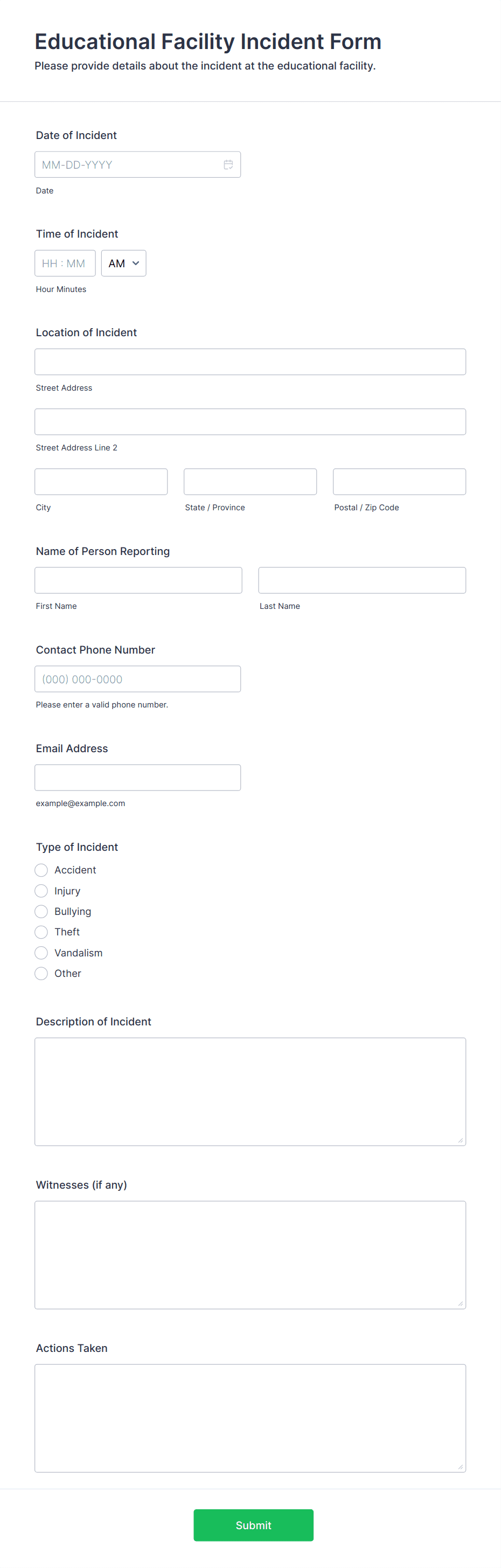Select Bullying as incident type
Viewport: 501px width, 1568px height.
tap(41, 911)
